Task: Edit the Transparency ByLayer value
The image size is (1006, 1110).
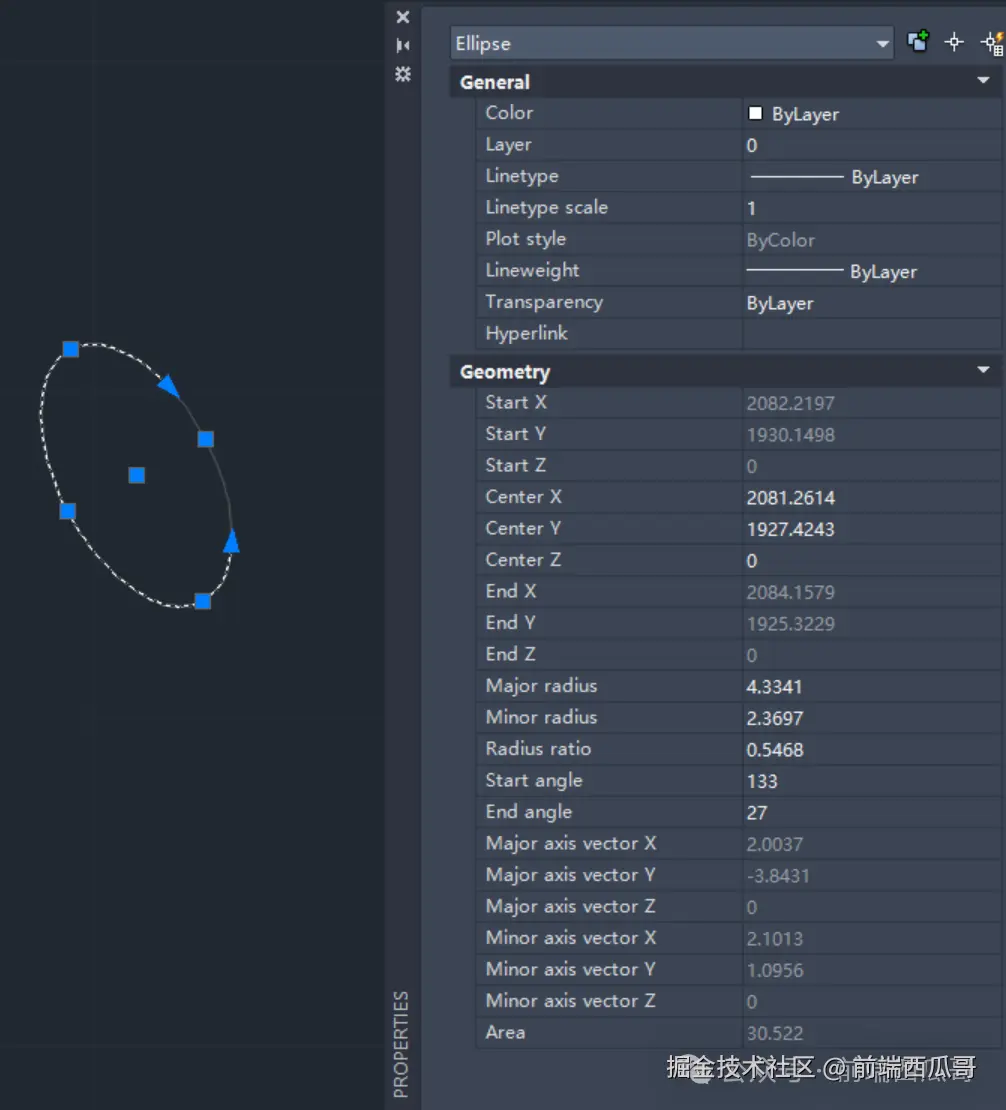Action: point(872,303)
